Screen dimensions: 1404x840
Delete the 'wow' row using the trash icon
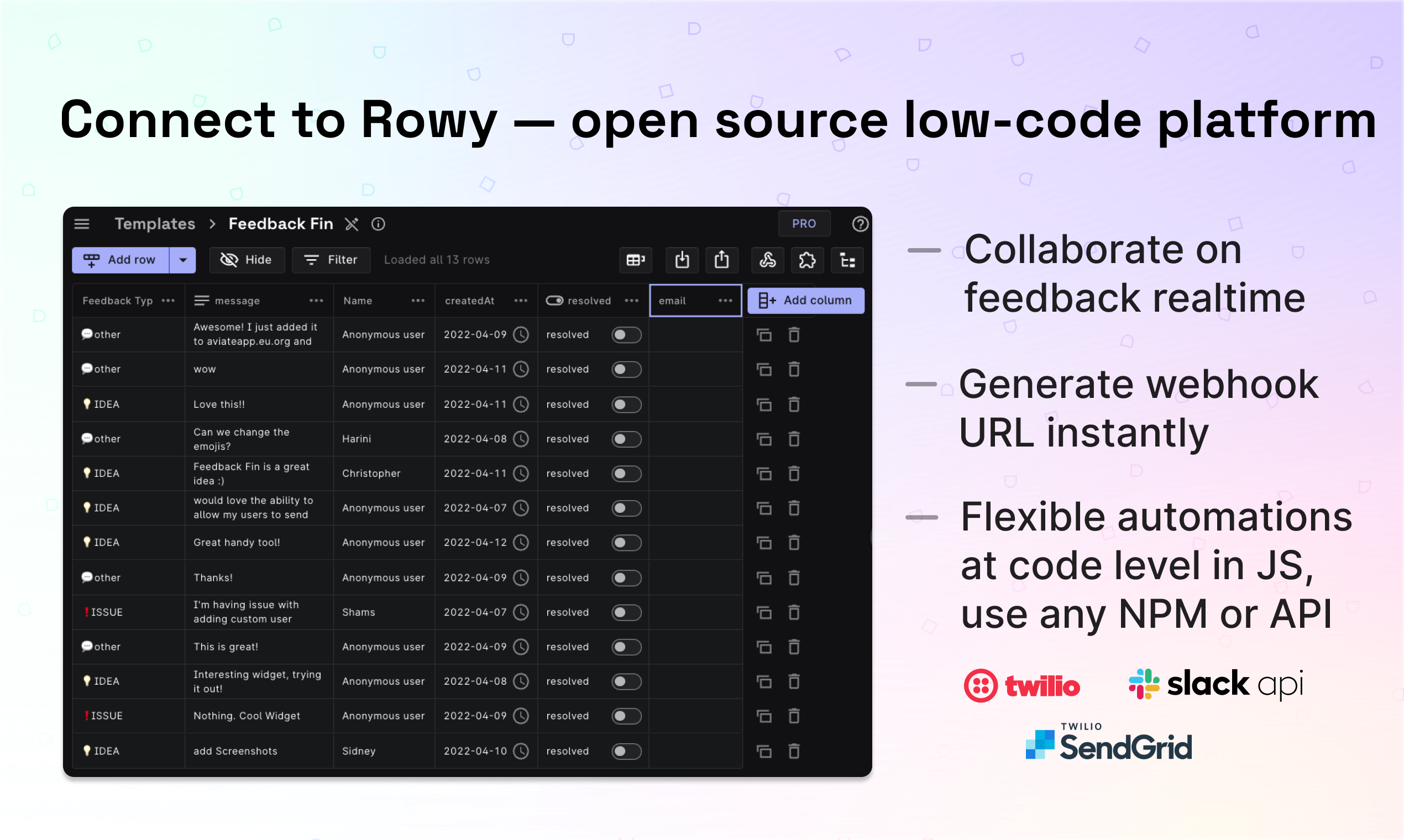(794, 369)
